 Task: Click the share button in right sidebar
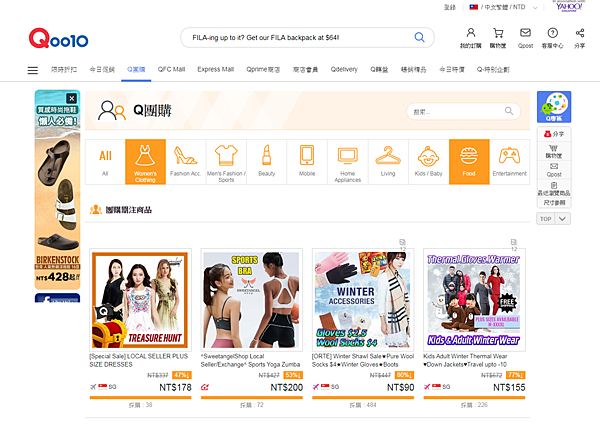pyautogui.click(x=554, y=134)
